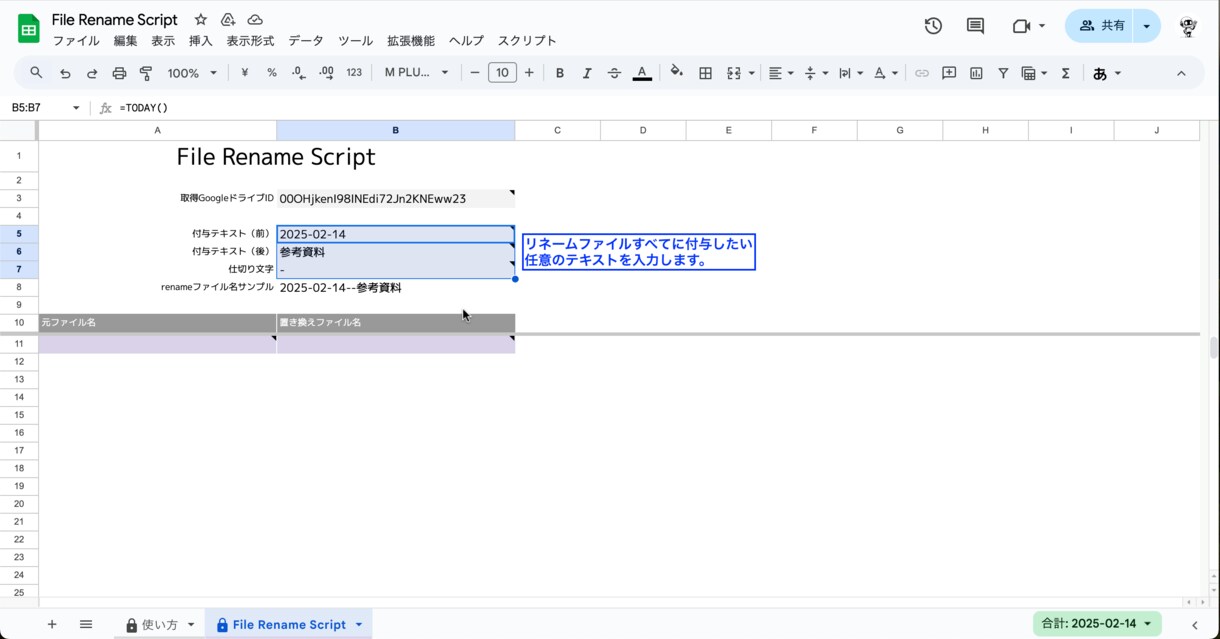The image size is (1220, 639).
Task: Undo the last action
Action: (65, 73)
